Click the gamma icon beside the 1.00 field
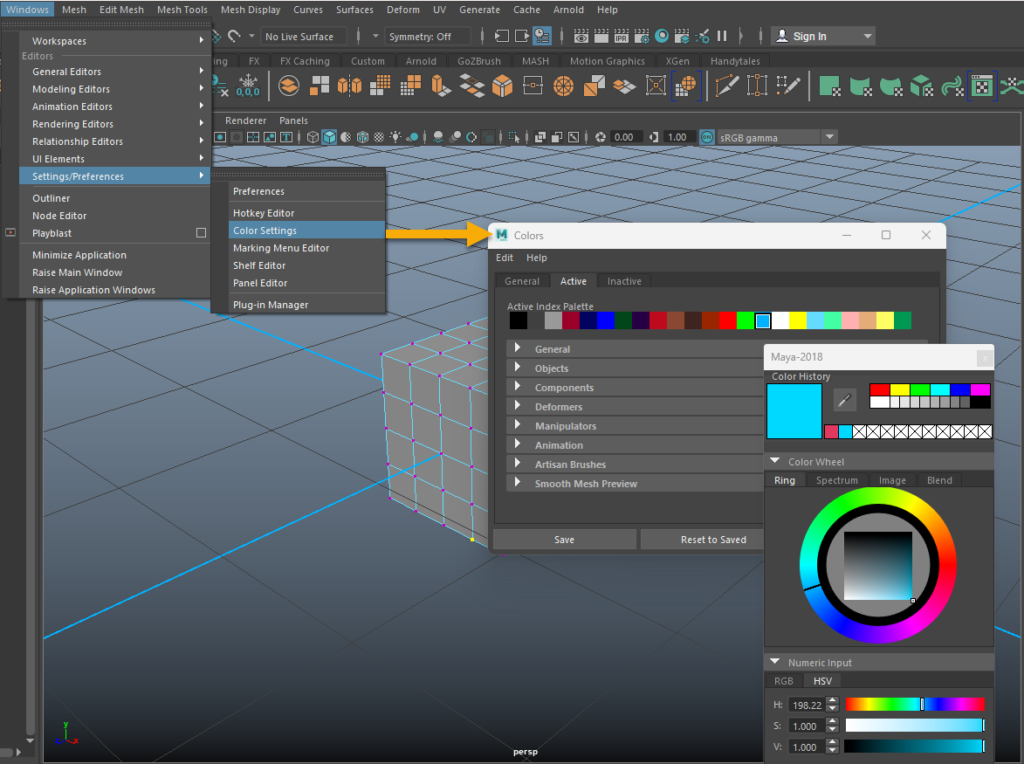The image size is (1024, 764). pos(654,137)
